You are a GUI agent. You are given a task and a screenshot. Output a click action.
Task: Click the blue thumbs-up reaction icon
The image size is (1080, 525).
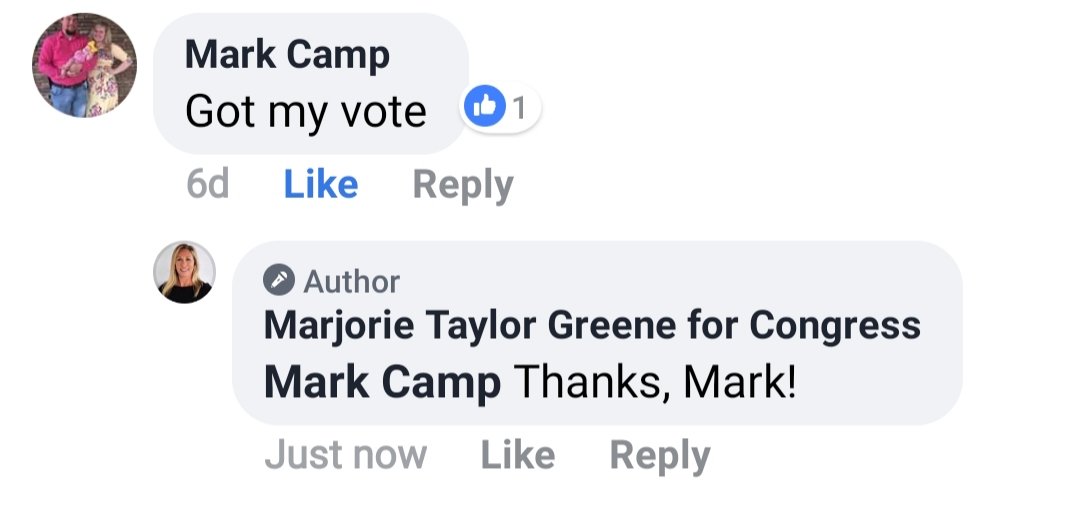pyautogui.click(x=485, y=106)
